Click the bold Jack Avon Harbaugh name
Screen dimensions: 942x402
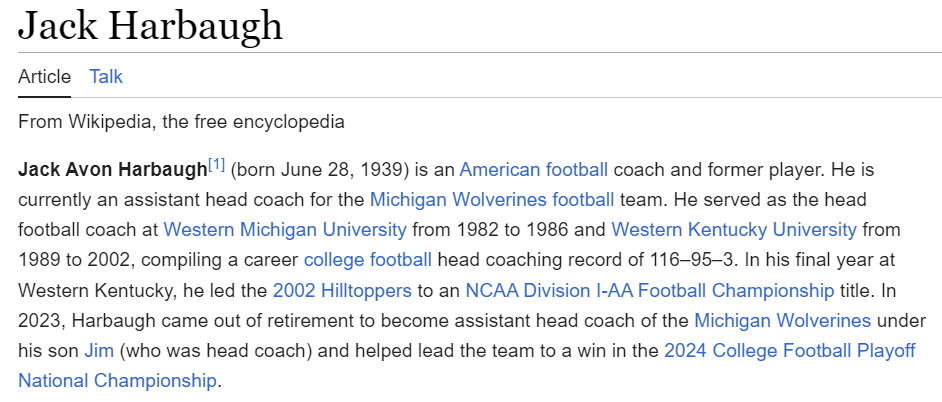coord(112,170)
